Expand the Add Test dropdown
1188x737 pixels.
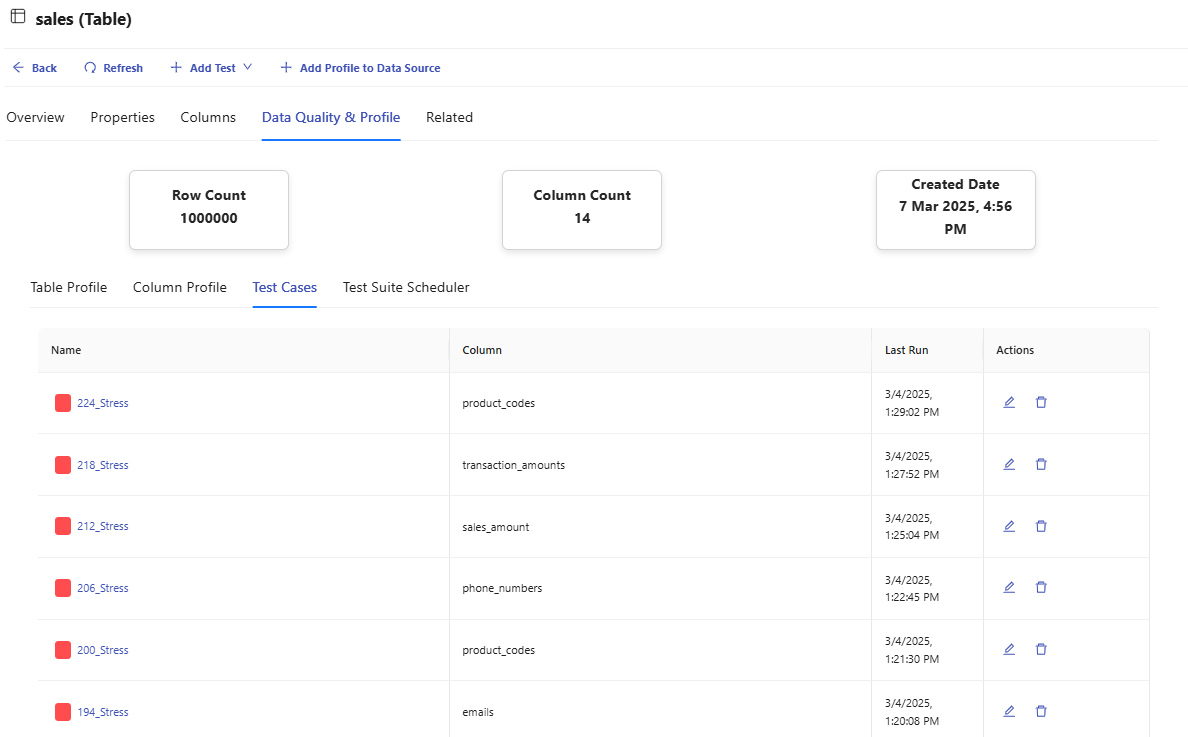pos(211,68)
